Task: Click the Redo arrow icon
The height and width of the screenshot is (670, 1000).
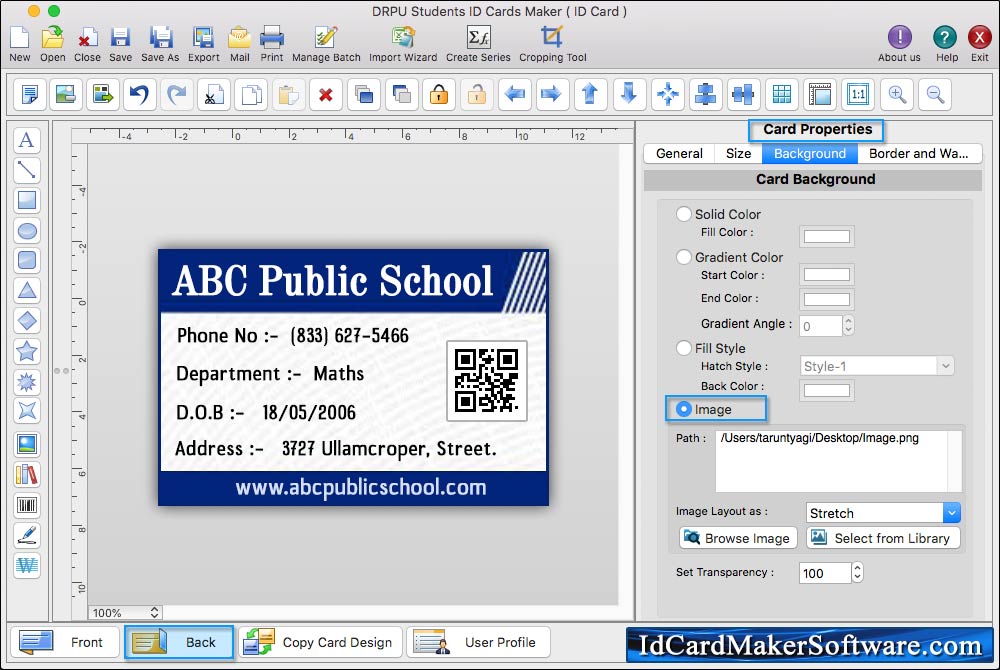Action: coord(177,94)
